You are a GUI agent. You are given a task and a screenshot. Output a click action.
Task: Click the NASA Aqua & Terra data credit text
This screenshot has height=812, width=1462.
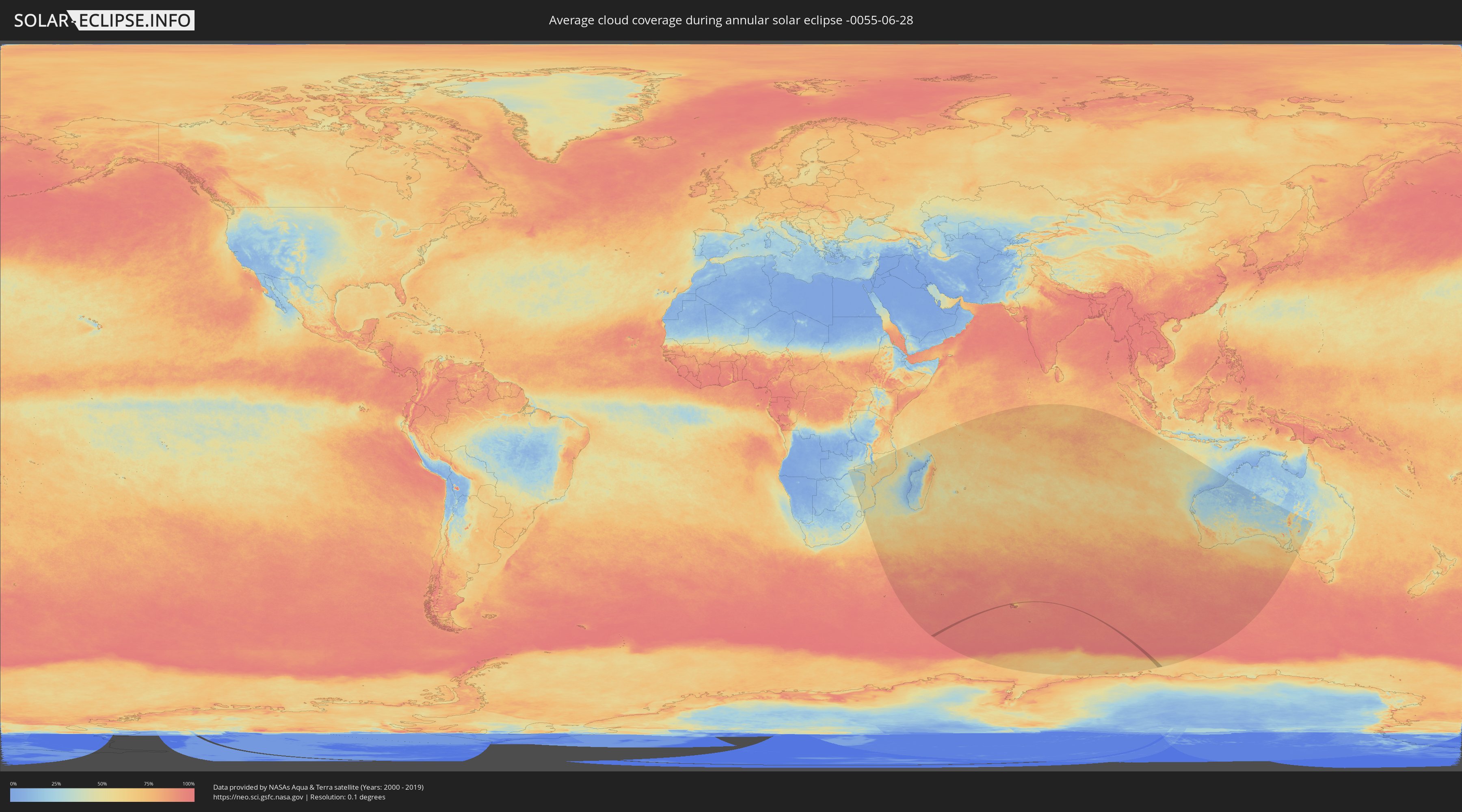point(318,787)
